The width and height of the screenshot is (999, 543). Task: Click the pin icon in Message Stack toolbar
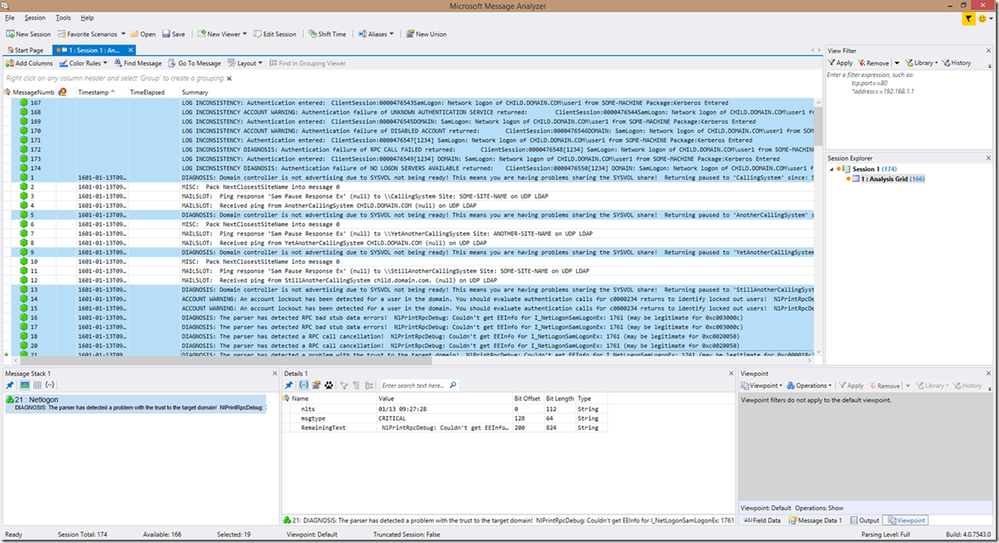pyautogui.click(x=10, y=385)
